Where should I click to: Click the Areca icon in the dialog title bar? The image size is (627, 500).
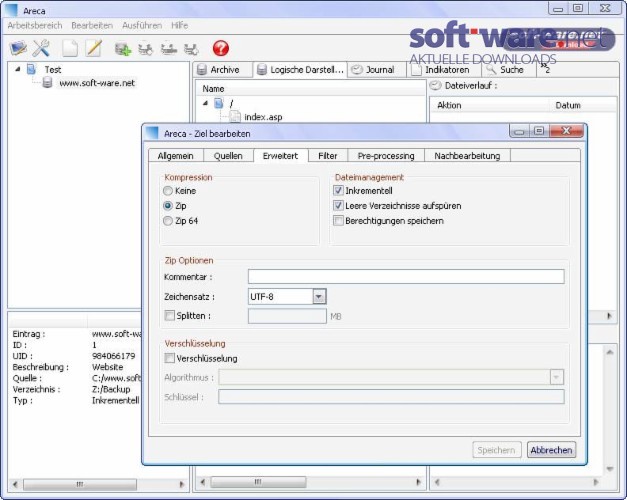click(152, 133)
